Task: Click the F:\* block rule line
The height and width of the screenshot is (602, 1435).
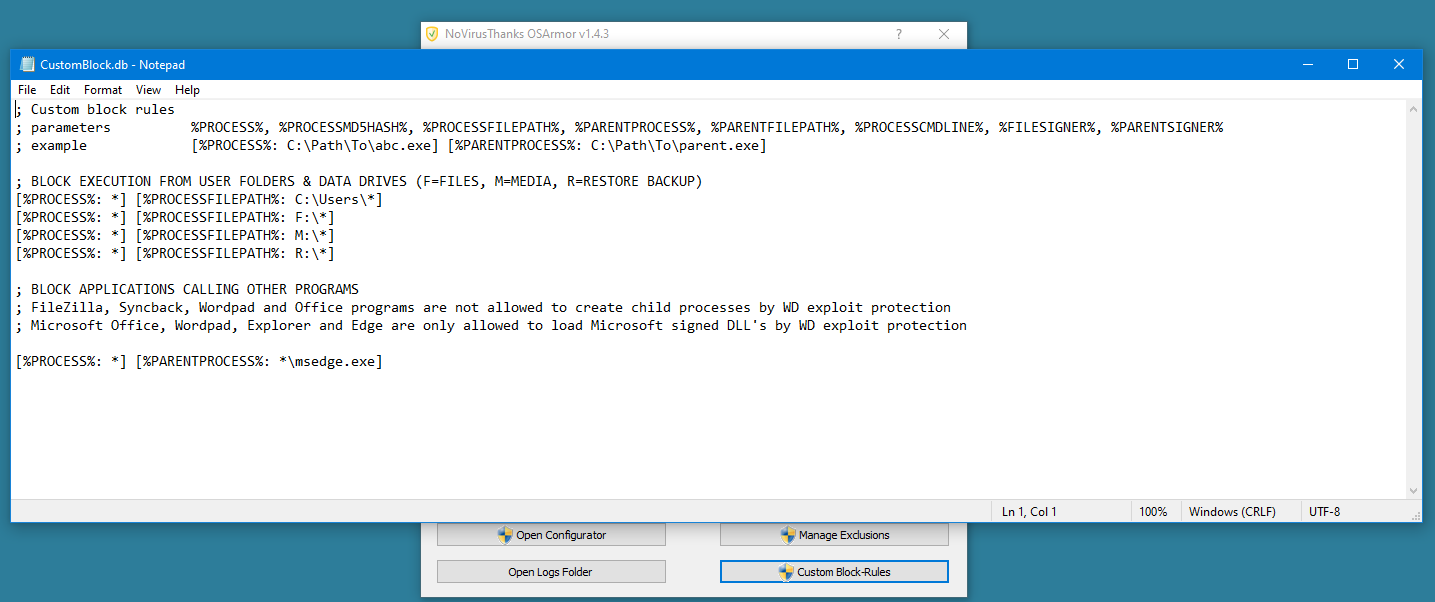Action: click(175, 217)
